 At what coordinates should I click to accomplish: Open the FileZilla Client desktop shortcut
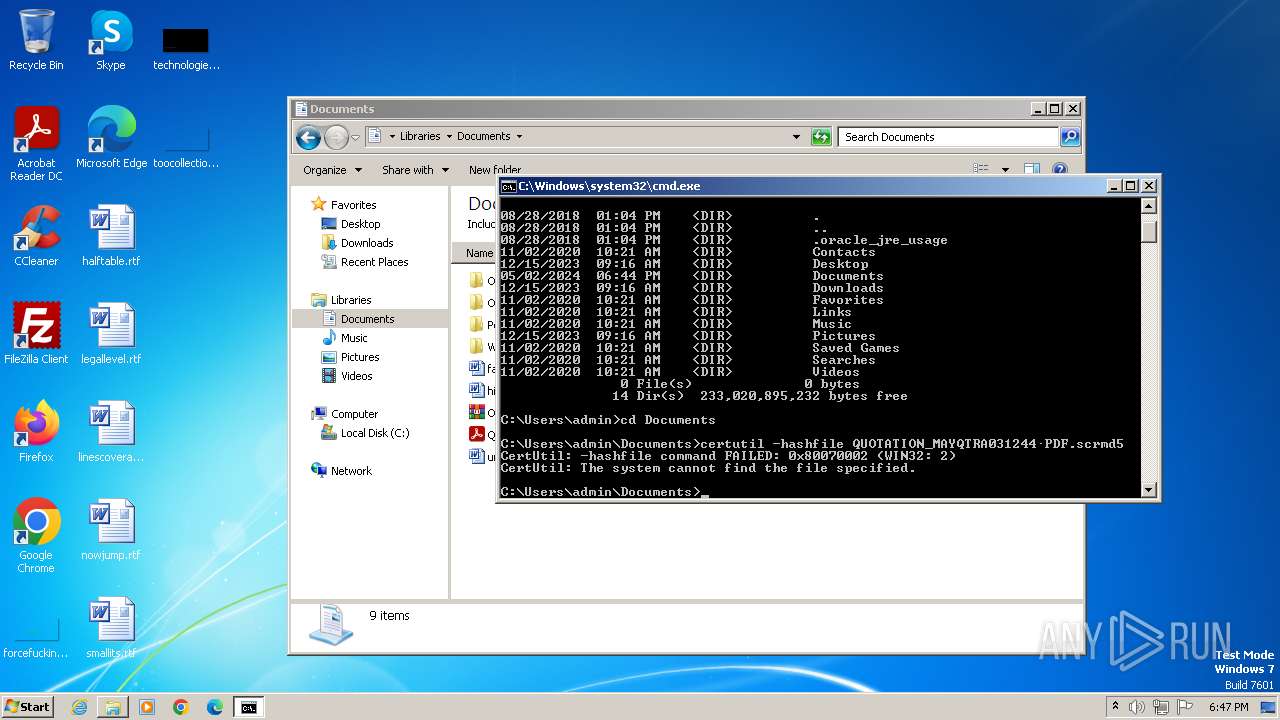pos(36,334)
